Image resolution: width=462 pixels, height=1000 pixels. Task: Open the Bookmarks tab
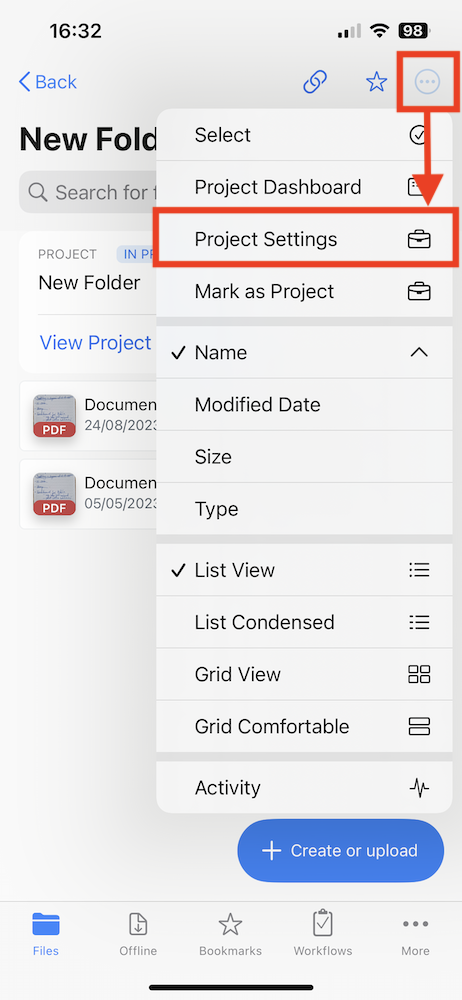[x=230, y=934]
